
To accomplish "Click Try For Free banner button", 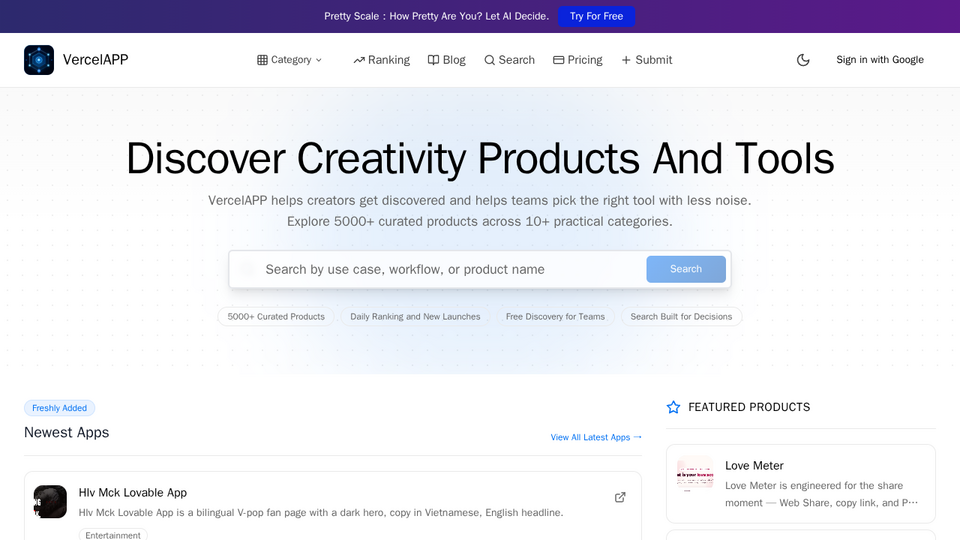I will point(596,17).
